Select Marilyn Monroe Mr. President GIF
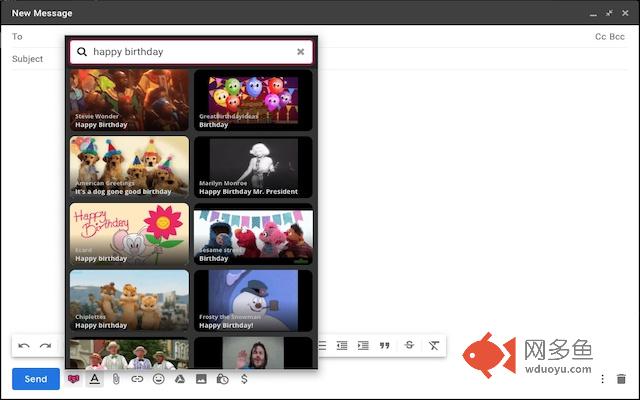 click(253, 167)
